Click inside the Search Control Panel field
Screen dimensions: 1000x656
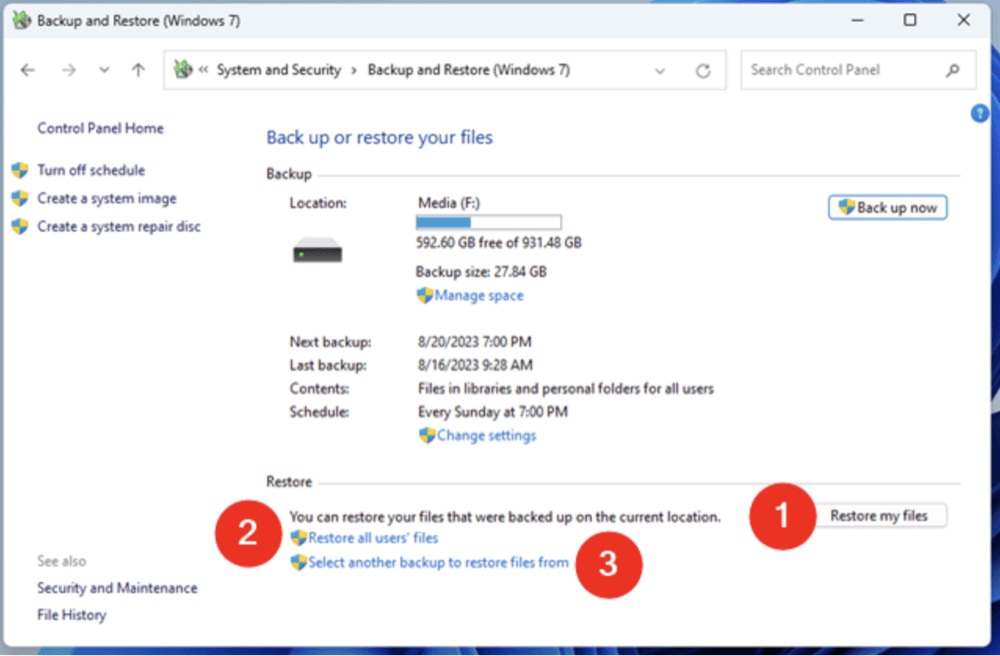point(840,70)
